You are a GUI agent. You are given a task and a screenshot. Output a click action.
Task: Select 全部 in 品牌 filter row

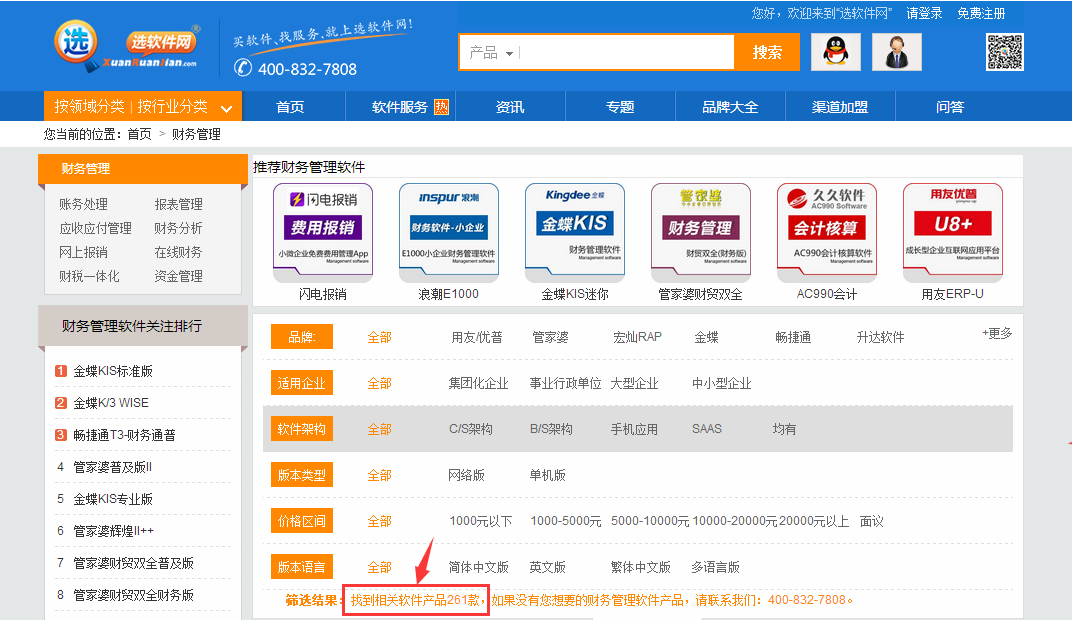[379, 337]
